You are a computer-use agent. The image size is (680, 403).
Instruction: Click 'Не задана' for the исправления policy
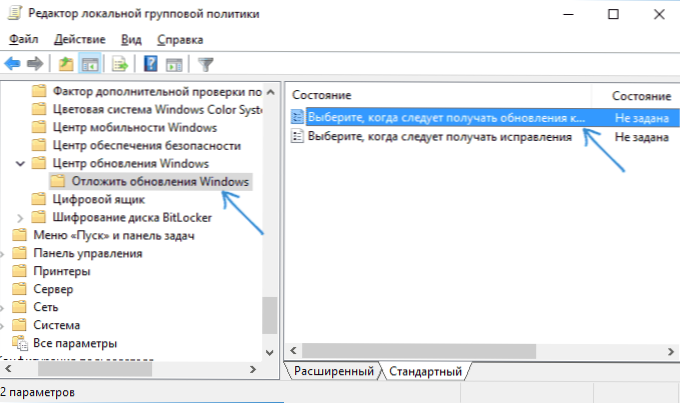(641, 137)
